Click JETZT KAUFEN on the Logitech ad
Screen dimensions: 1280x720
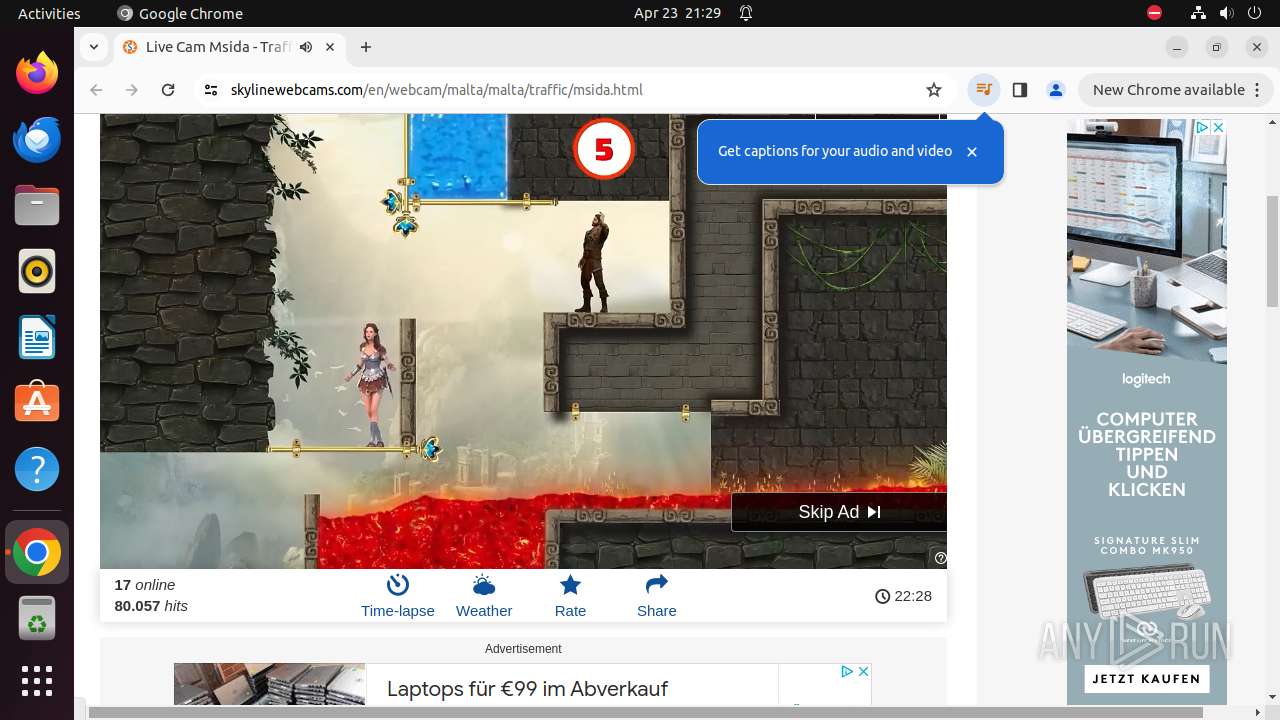(1146, 679)
